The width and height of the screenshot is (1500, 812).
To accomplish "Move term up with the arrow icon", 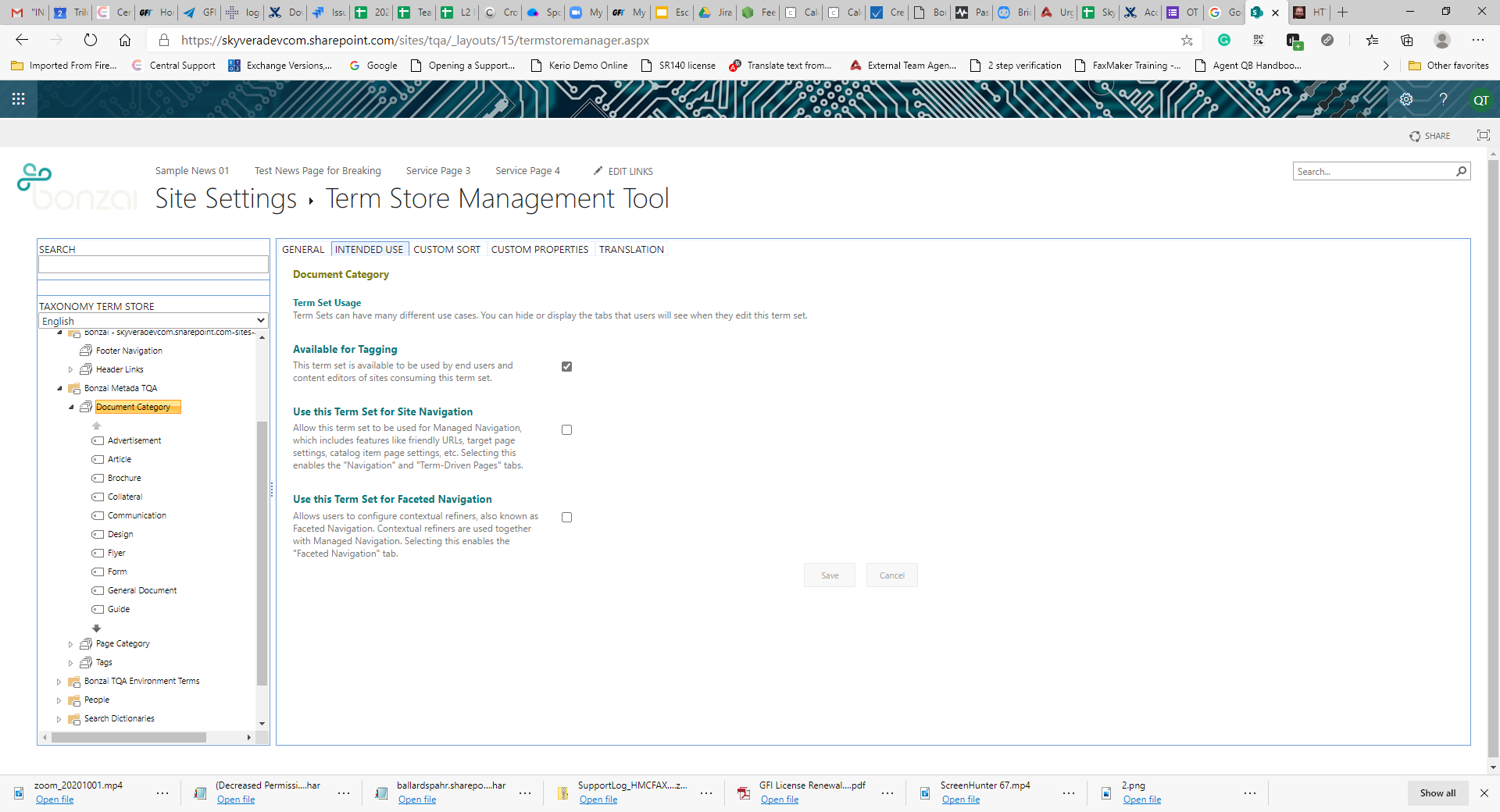I will [97, 426].
